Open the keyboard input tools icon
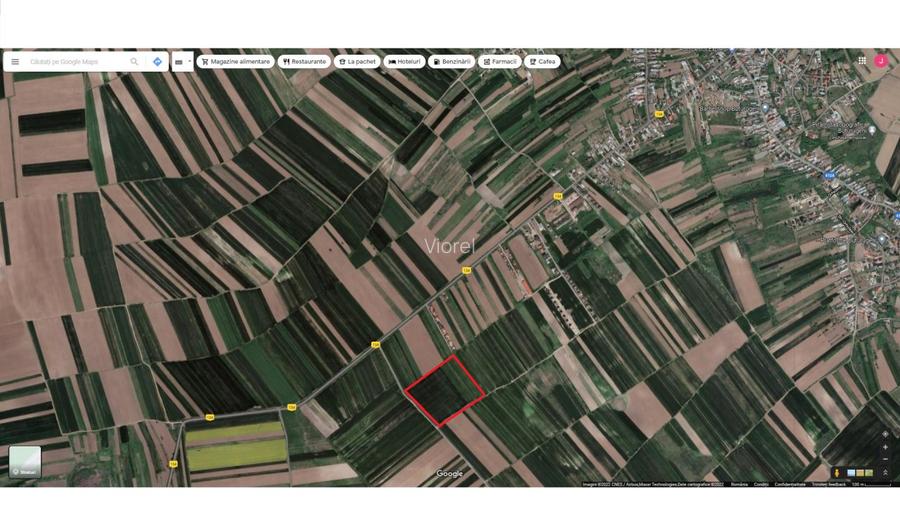Image resolution: width=900 pixels, height=506 pixels. (x=179, y=61)
